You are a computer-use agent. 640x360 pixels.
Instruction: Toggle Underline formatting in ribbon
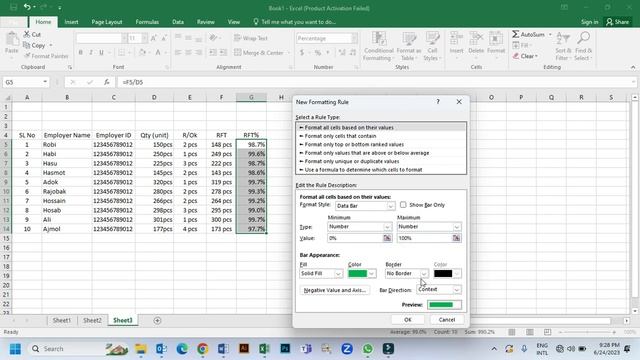point(101,52)
